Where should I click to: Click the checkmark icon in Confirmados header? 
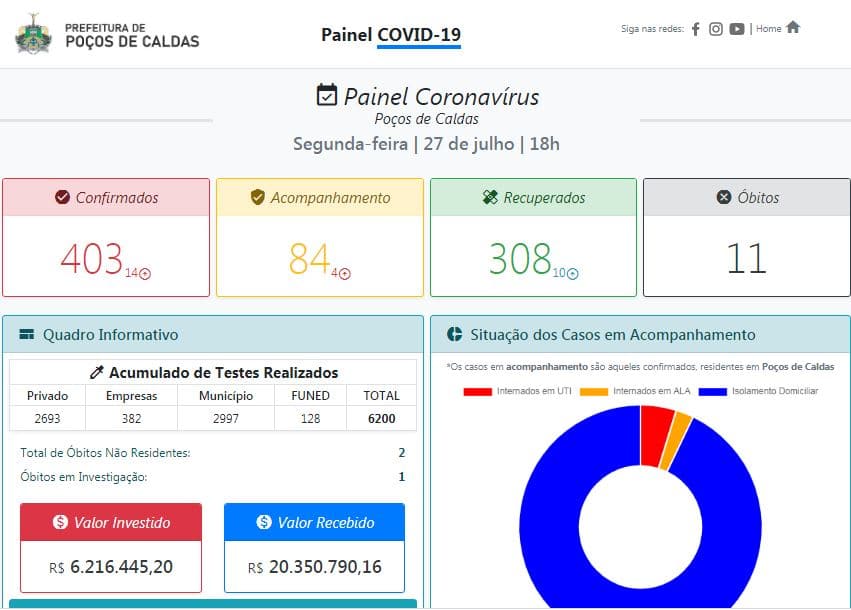(62, 197)
